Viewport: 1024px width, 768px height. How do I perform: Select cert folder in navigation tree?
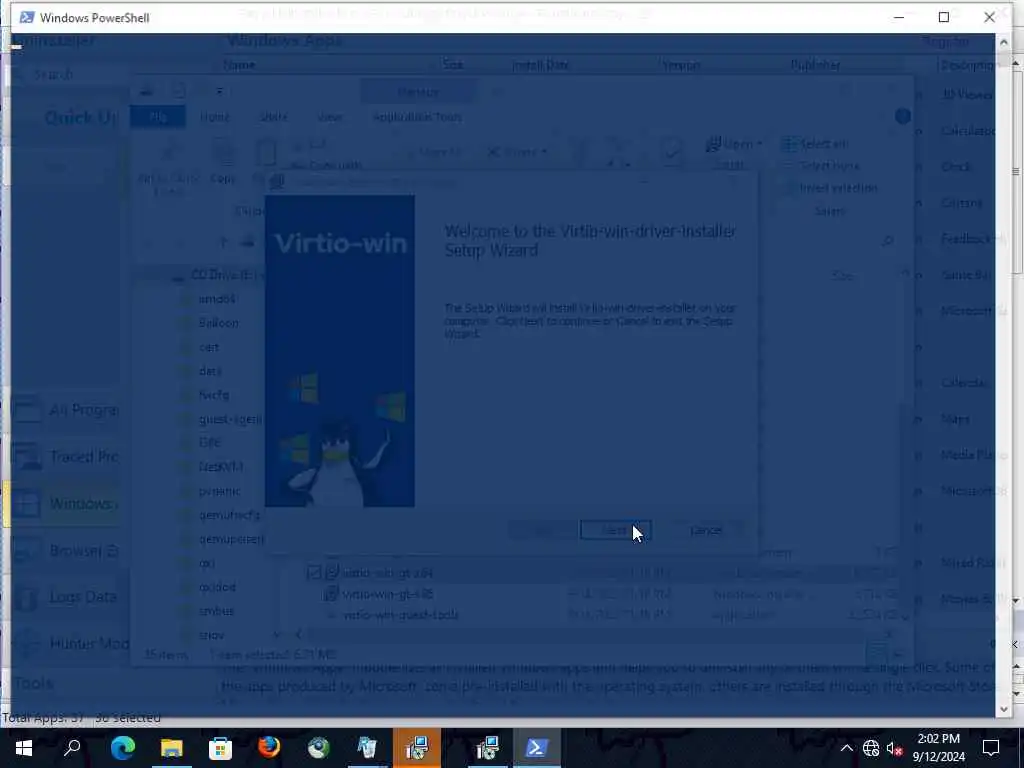pos(209,347)
